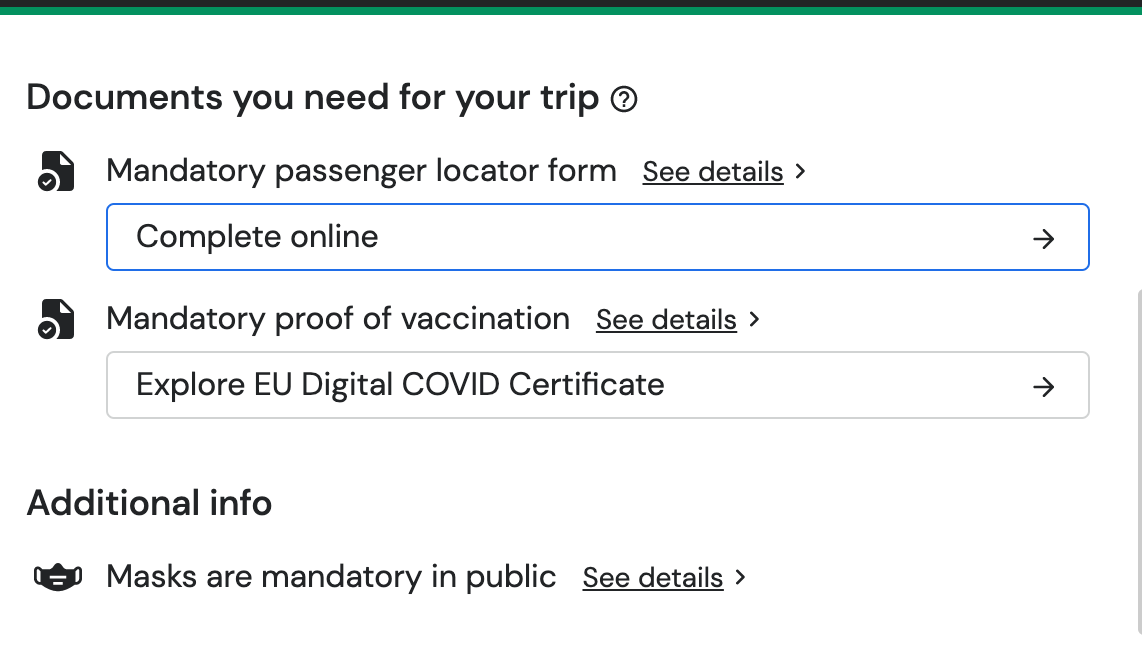Select the Complete online button
The image size is (1142, 652).
click(597, 237)
